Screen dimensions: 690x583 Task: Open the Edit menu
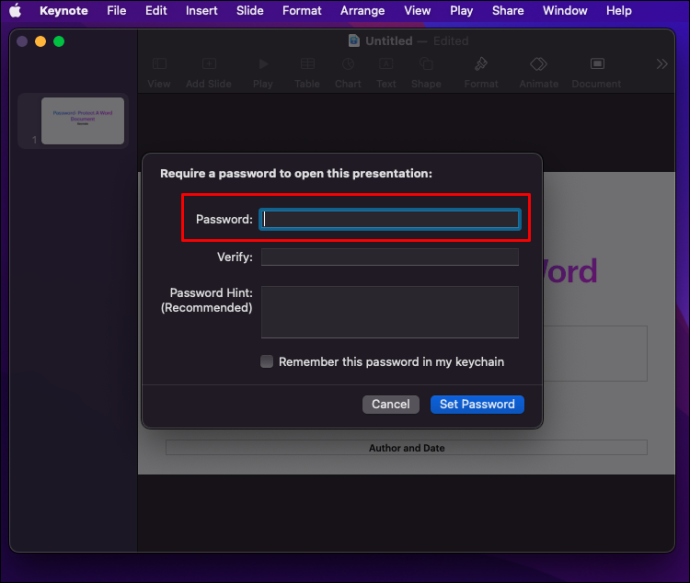pyautogui.click(x=156, y=11)
